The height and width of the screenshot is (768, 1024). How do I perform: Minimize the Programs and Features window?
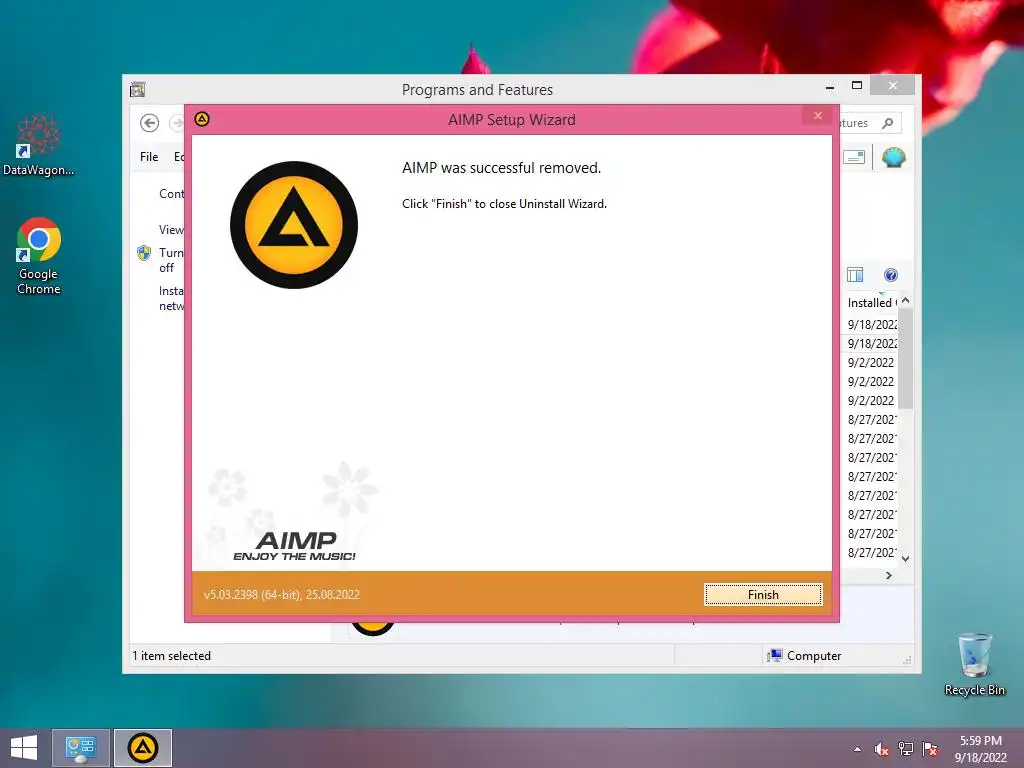pos(830,86)
